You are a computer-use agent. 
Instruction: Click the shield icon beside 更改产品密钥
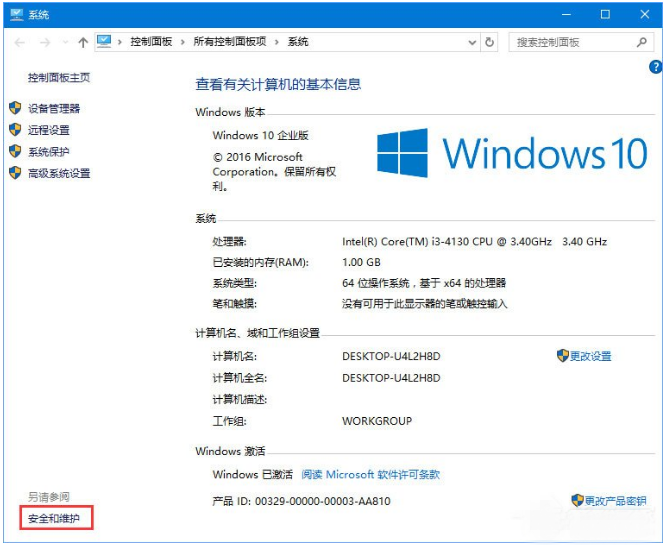pyautogui.click(x=577, y=500)
